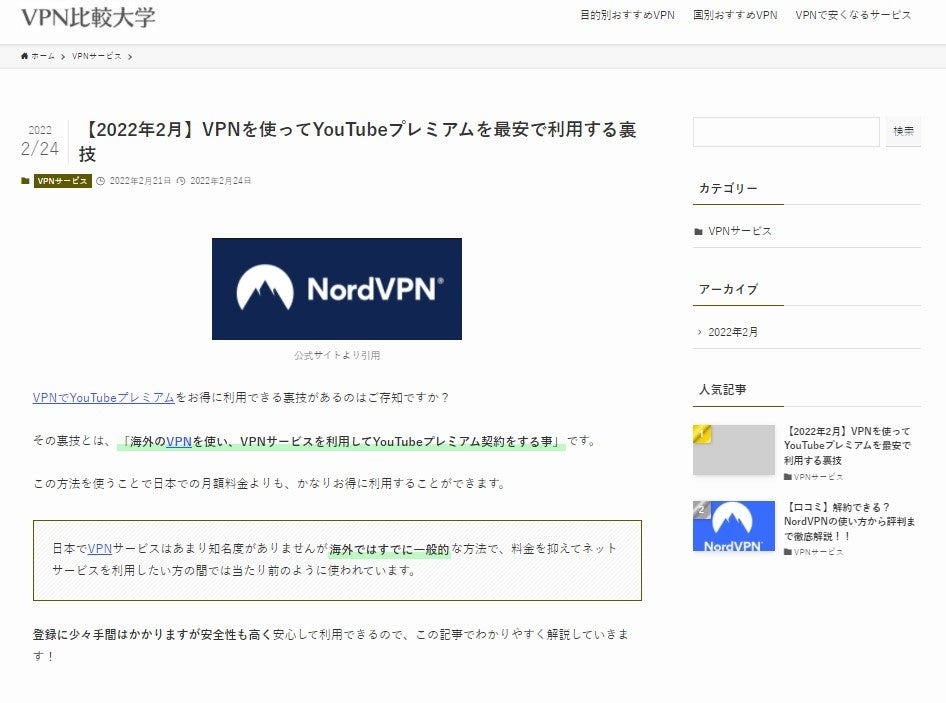The width and height of the screenshot is (946, 703).
Task: Open VPNサービス breadcrumb link
Action: pyautogui.click(x=97, y=56)
